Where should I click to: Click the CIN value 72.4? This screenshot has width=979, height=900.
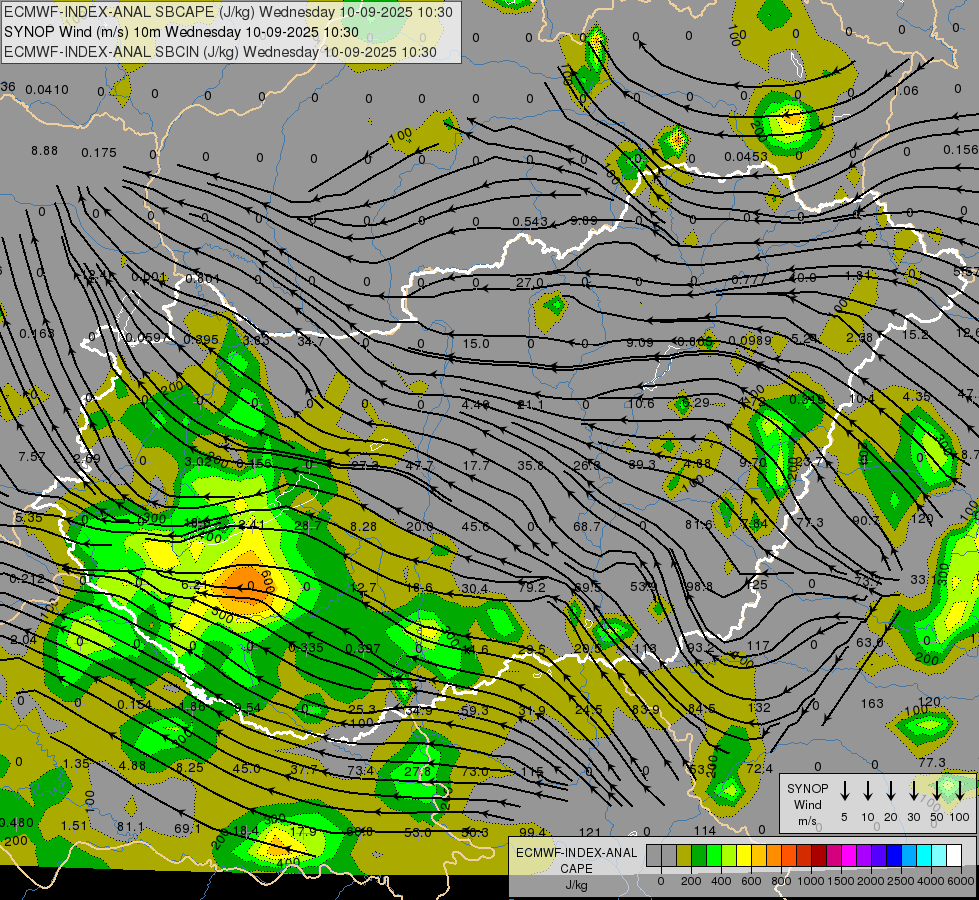[x=759, y=769]
